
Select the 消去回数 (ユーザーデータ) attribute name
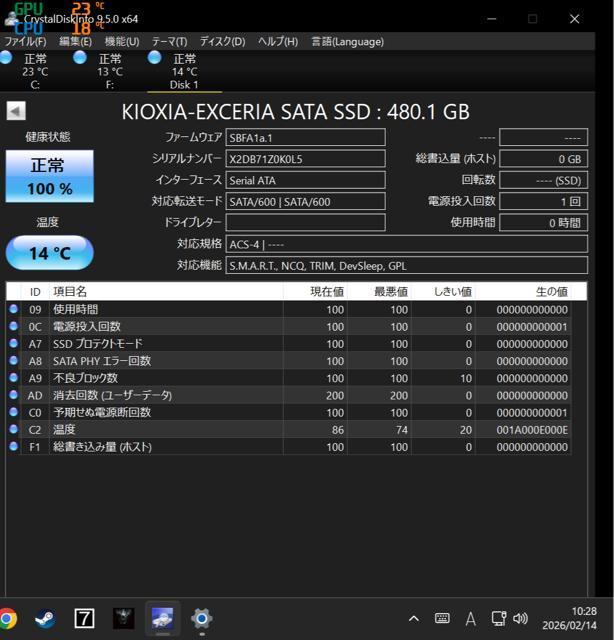click(x=113, y=395)
